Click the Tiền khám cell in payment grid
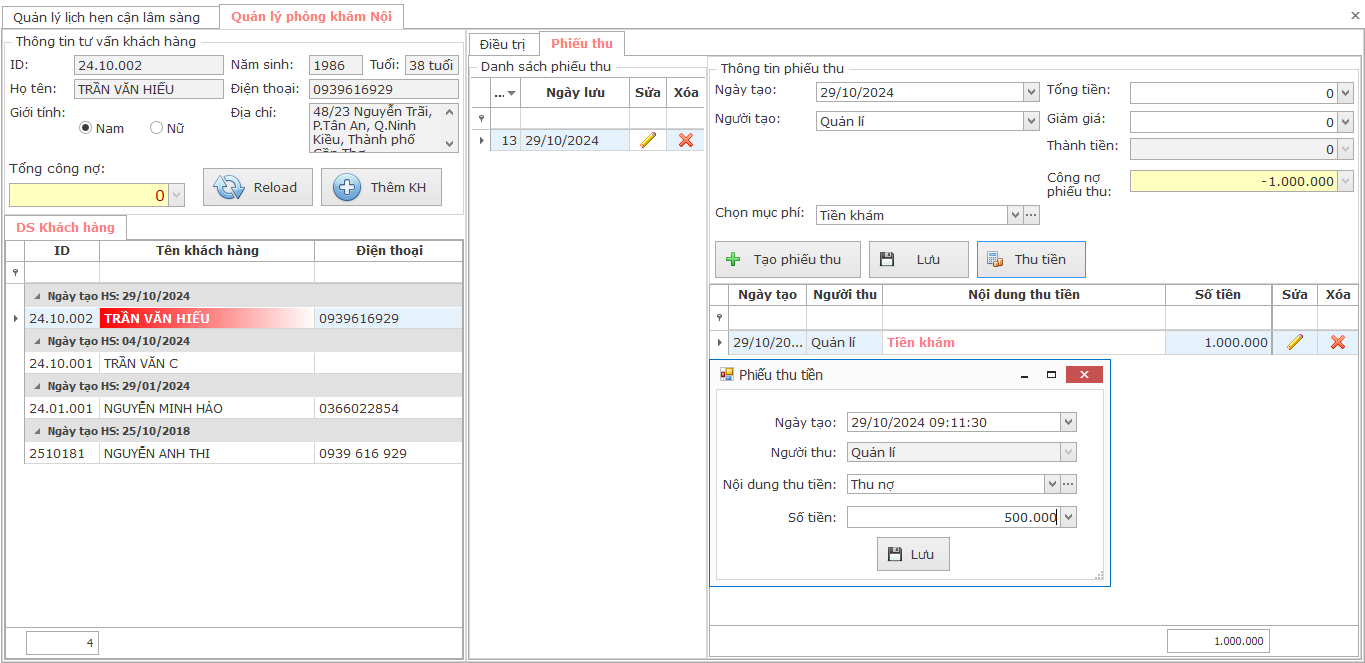1365x663 pixels. pos(1024,342)
